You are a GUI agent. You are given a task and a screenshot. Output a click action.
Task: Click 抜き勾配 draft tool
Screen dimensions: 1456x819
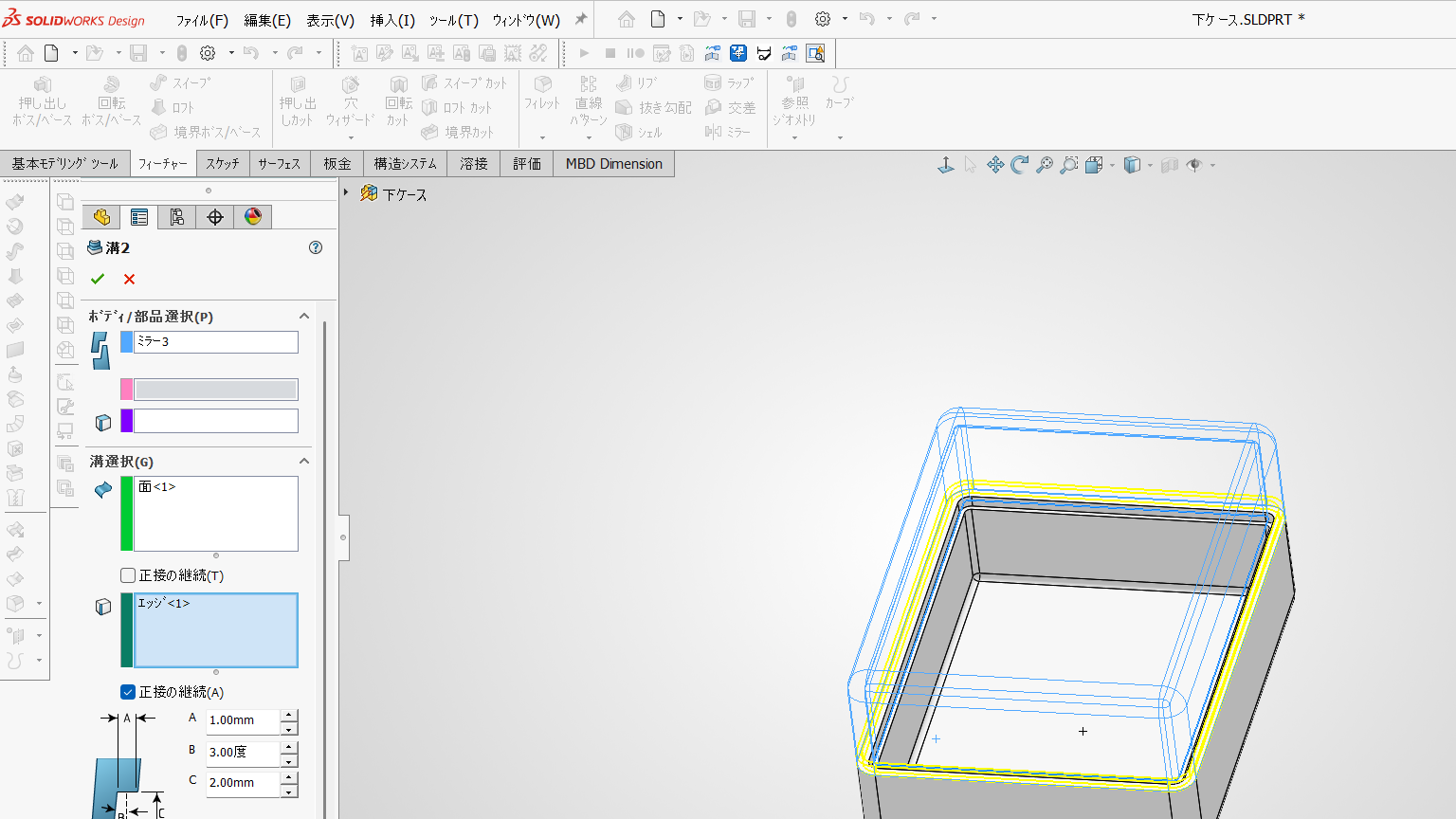(654, 107)
